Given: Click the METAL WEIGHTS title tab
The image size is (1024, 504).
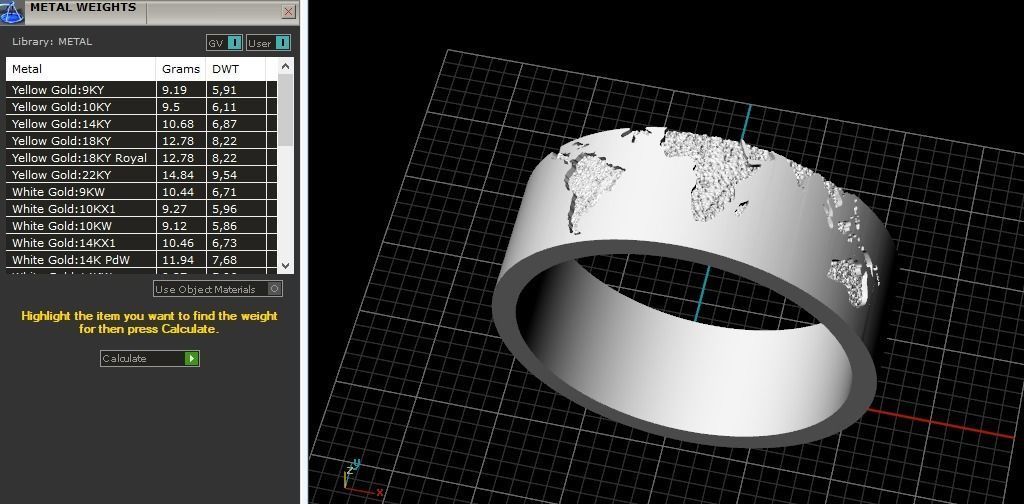Looking at the screenshot, I should pyautogui.click(x=85, y=9).
